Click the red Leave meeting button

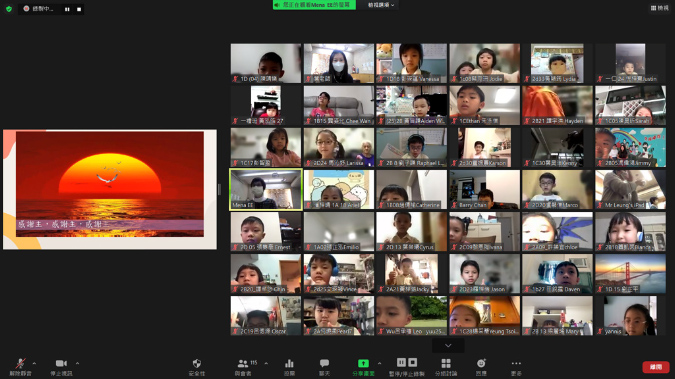pos(656,367)
